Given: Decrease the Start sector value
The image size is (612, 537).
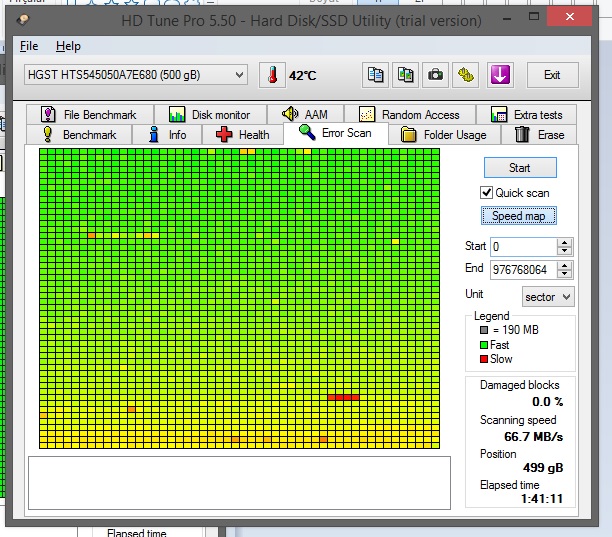Looking at the screenshot, I should (x=564, y=251).
